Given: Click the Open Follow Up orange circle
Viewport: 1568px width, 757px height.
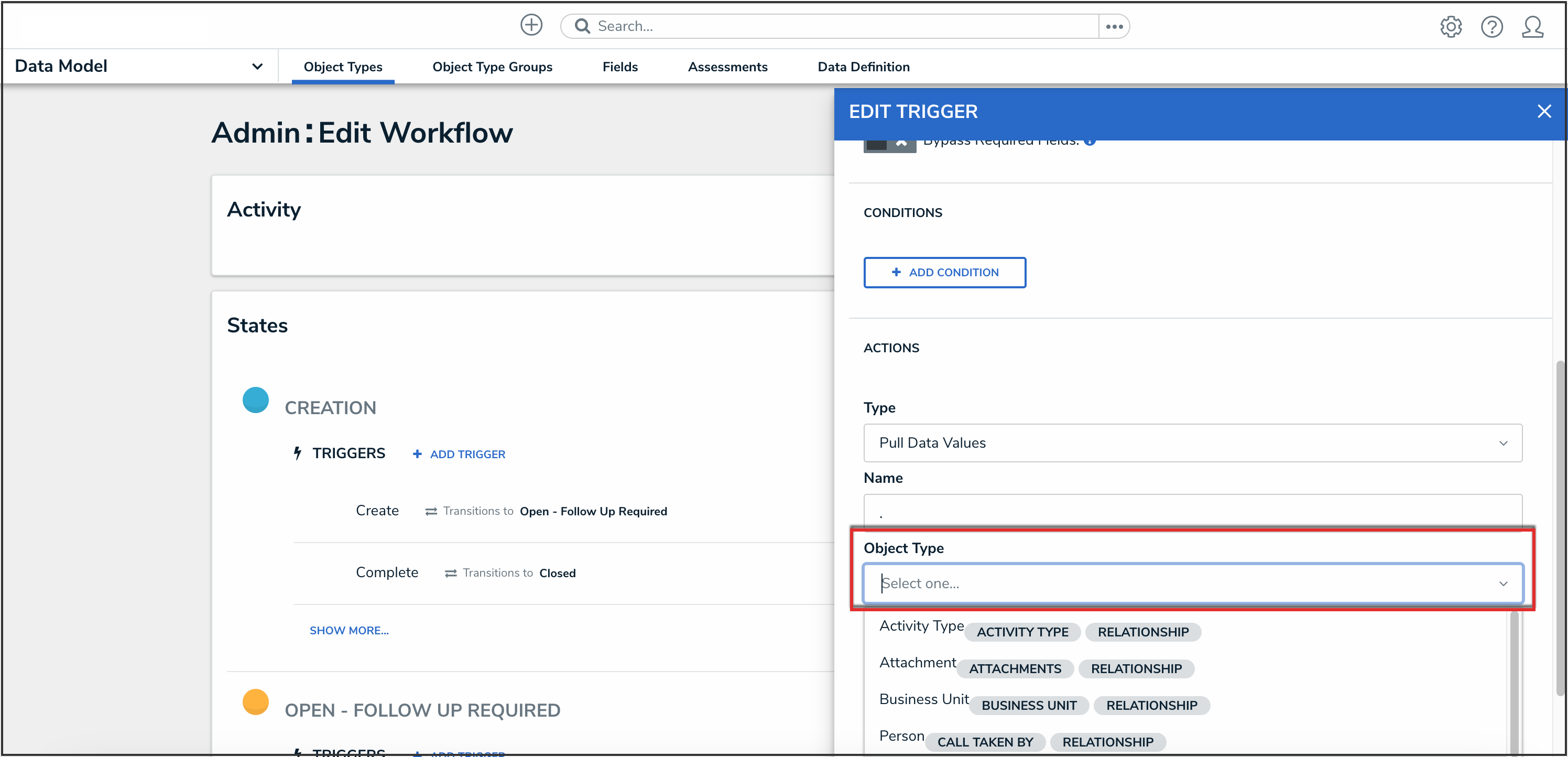Looking at the screenshot, I should click(256, 701).
